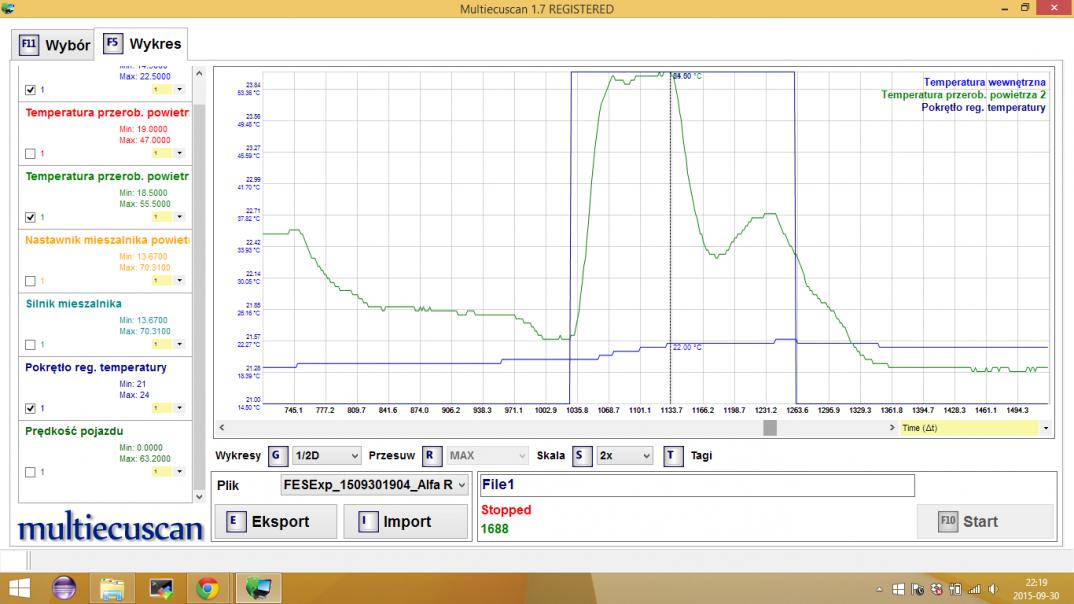Click the E icon on Eksport

235,522
